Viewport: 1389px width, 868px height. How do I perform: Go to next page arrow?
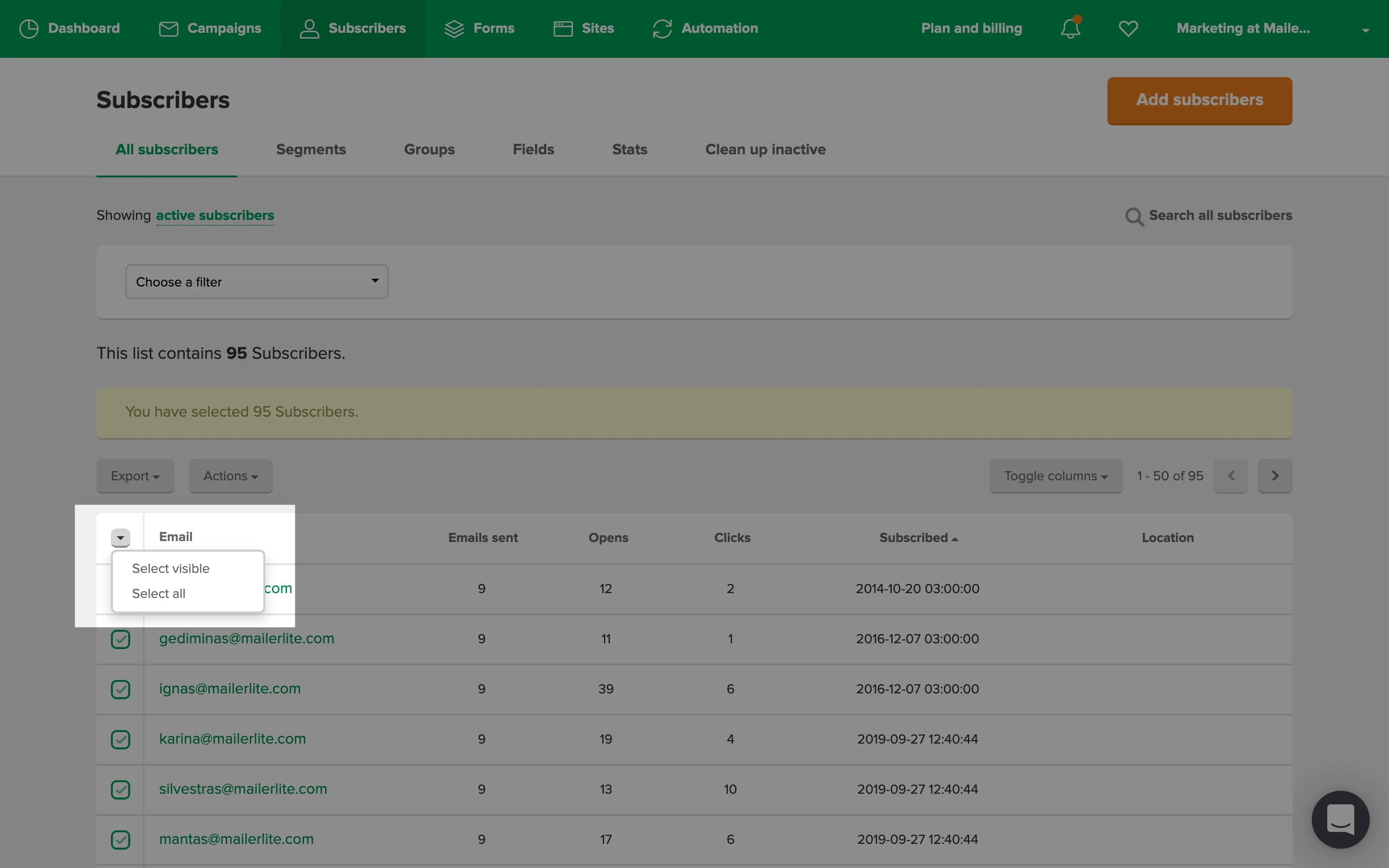click(1274, 476)
